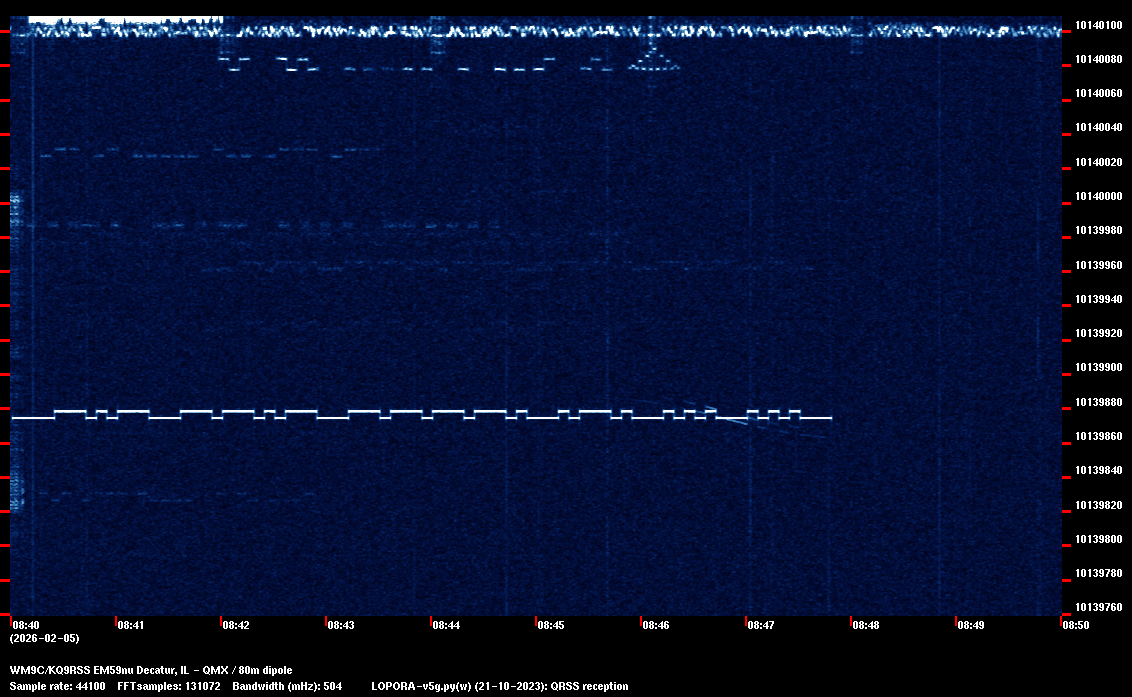
Task: Click the 10139940 frequency scale label
Action: tap(1098, 299)
